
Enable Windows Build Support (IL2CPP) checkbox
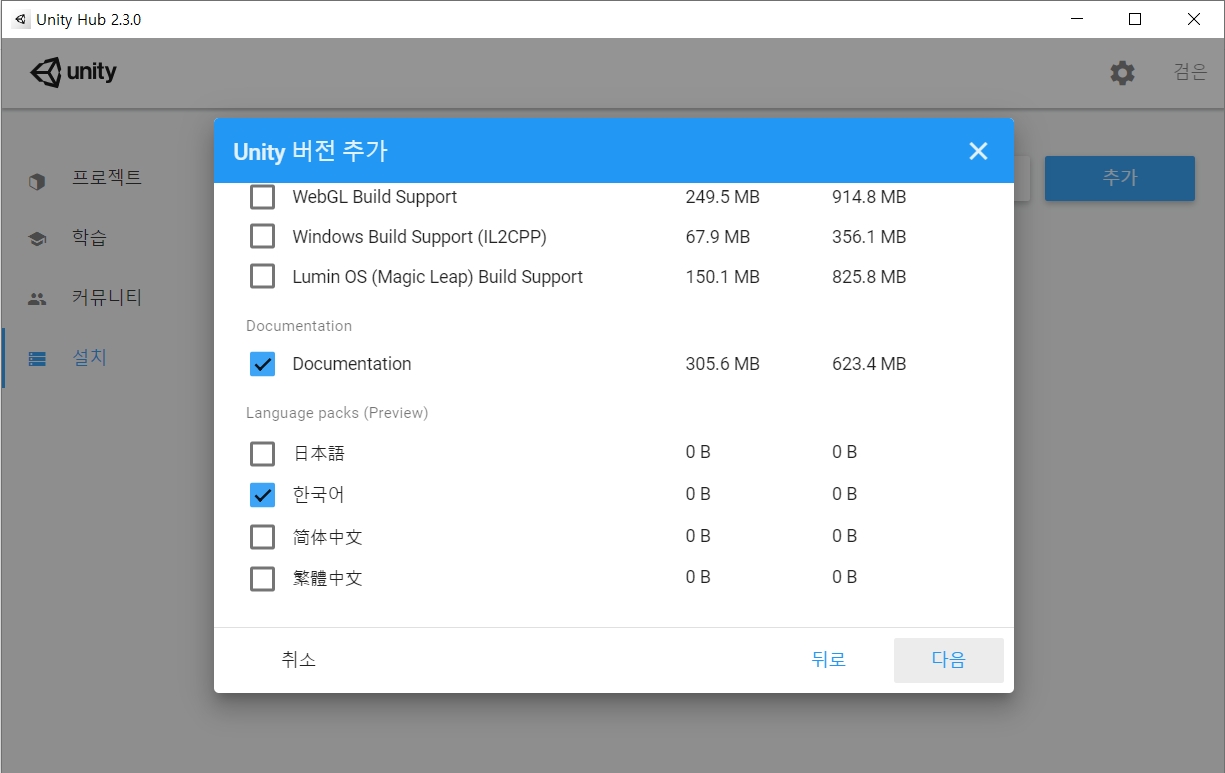tap(262, 237)
